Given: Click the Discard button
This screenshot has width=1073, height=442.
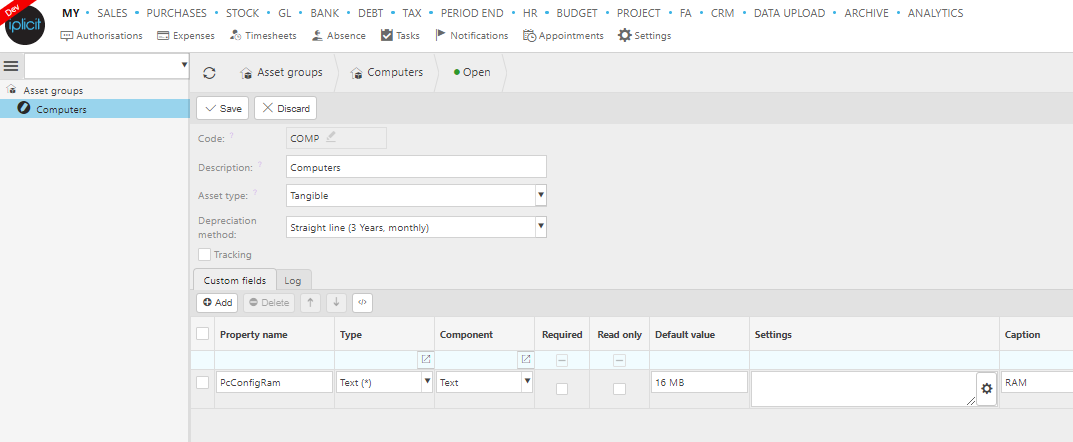Looking at the screenshot, I should [285, 108].
